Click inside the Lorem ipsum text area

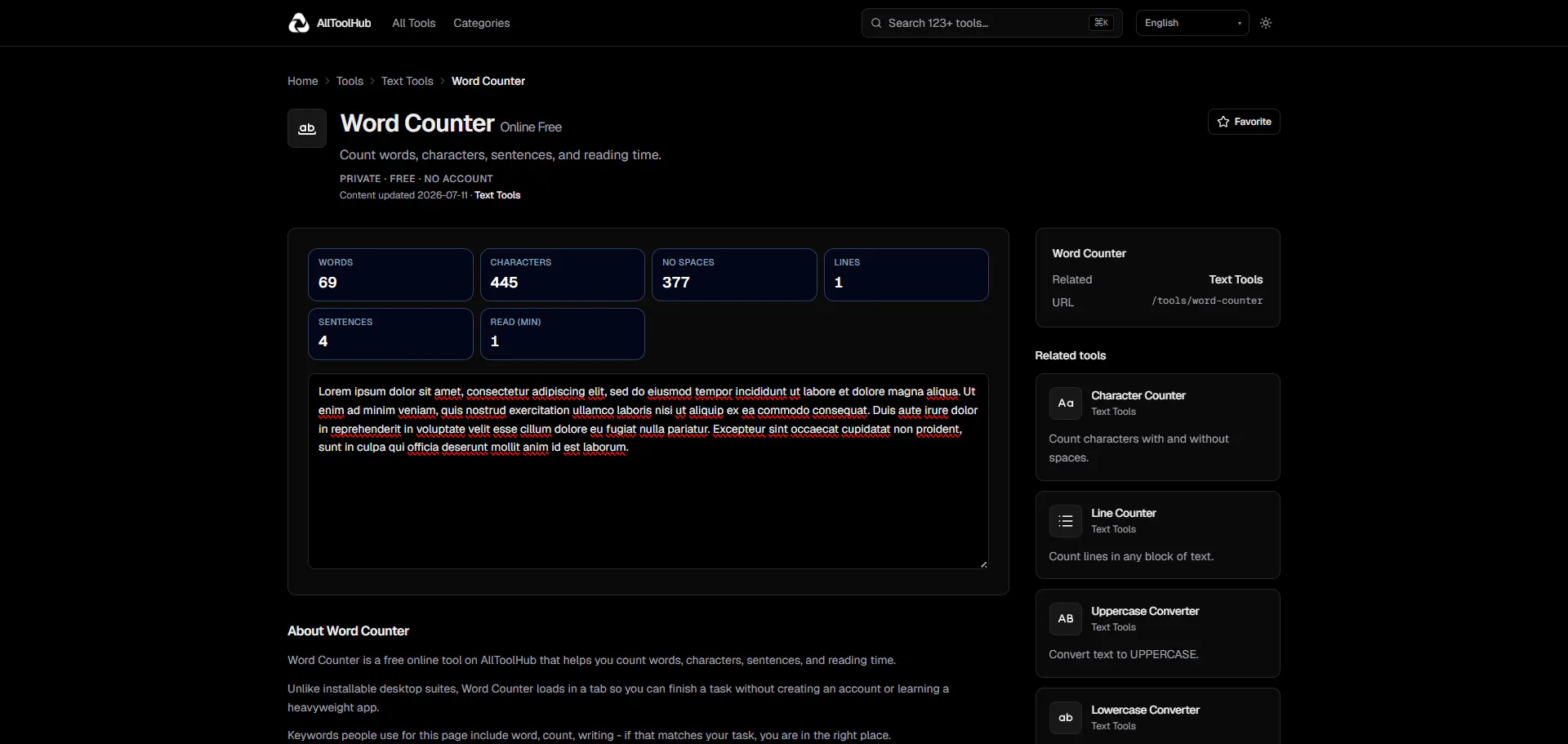click(648, 471)
